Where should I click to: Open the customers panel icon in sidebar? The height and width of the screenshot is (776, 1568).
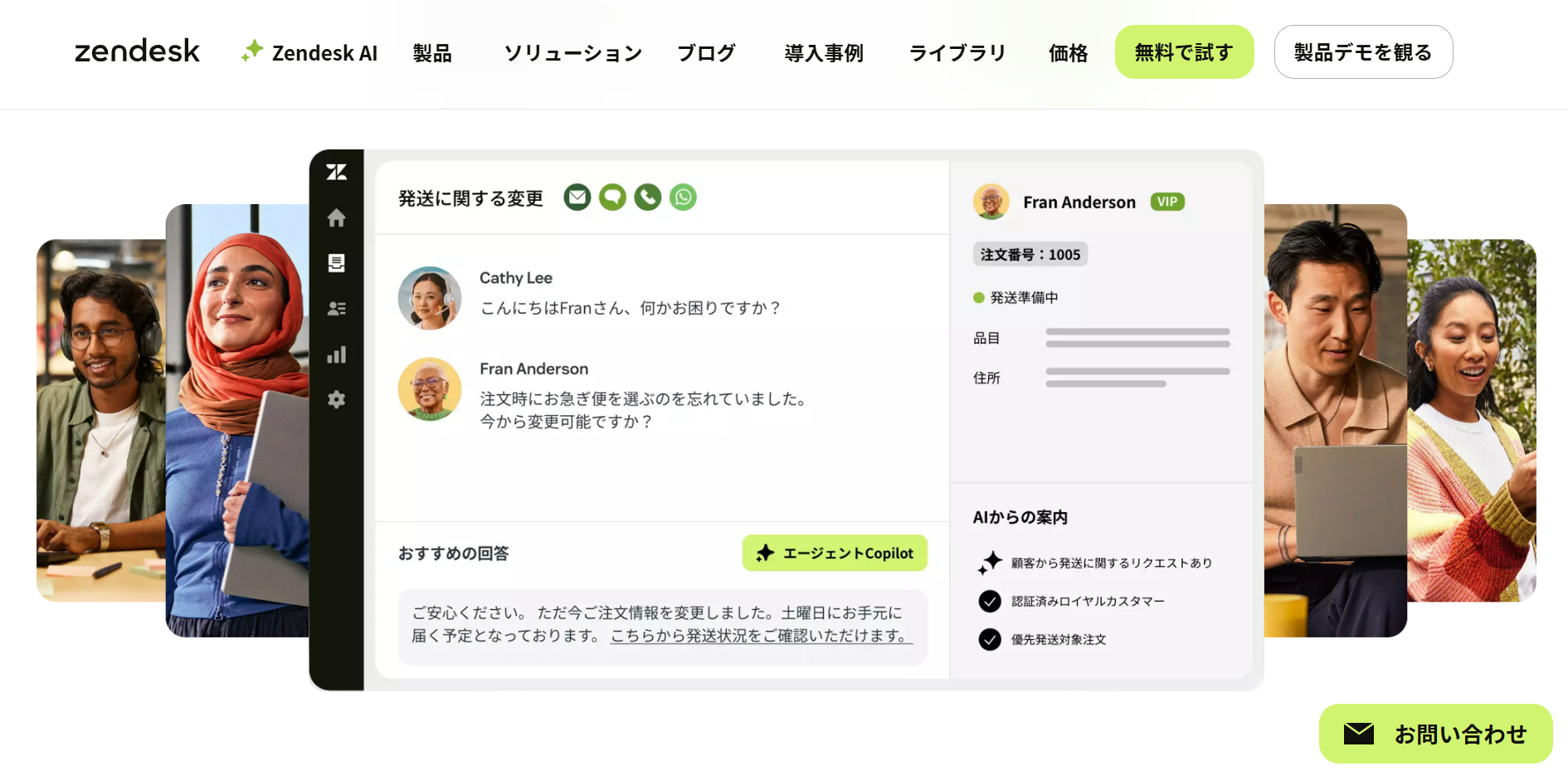pos(337,309)
